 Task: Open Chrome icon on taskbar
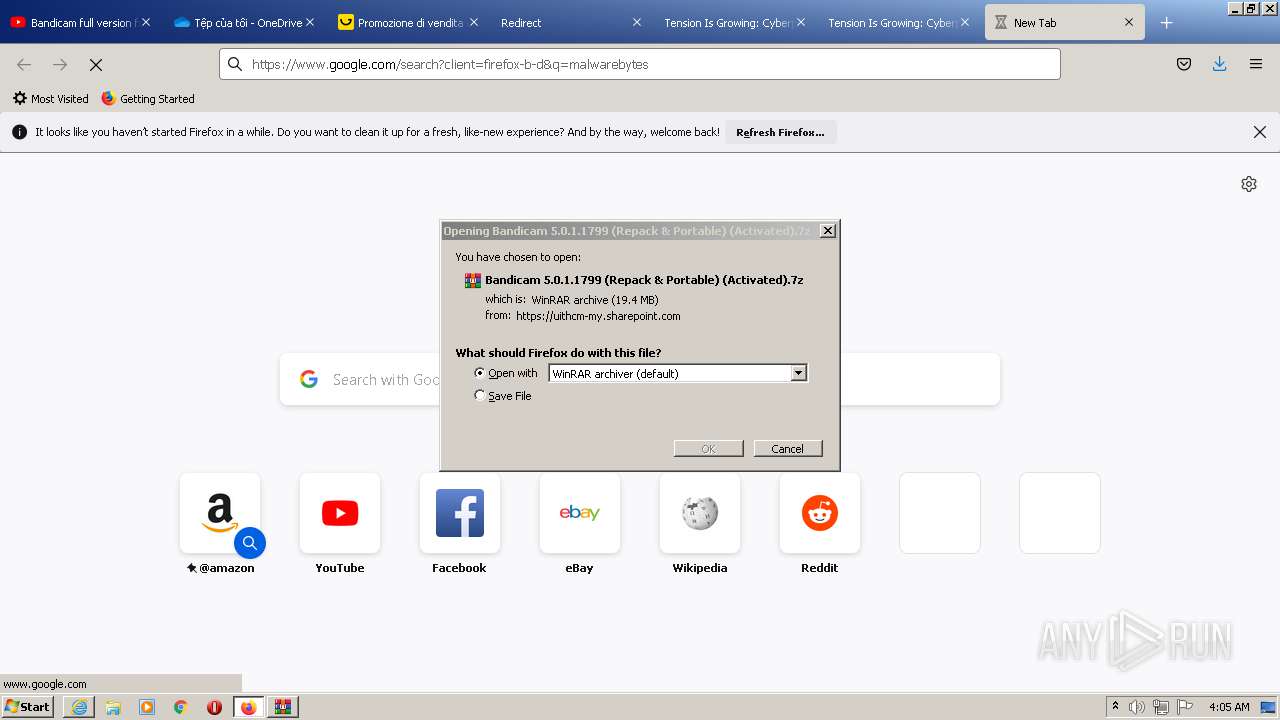(x=181, y=707)
